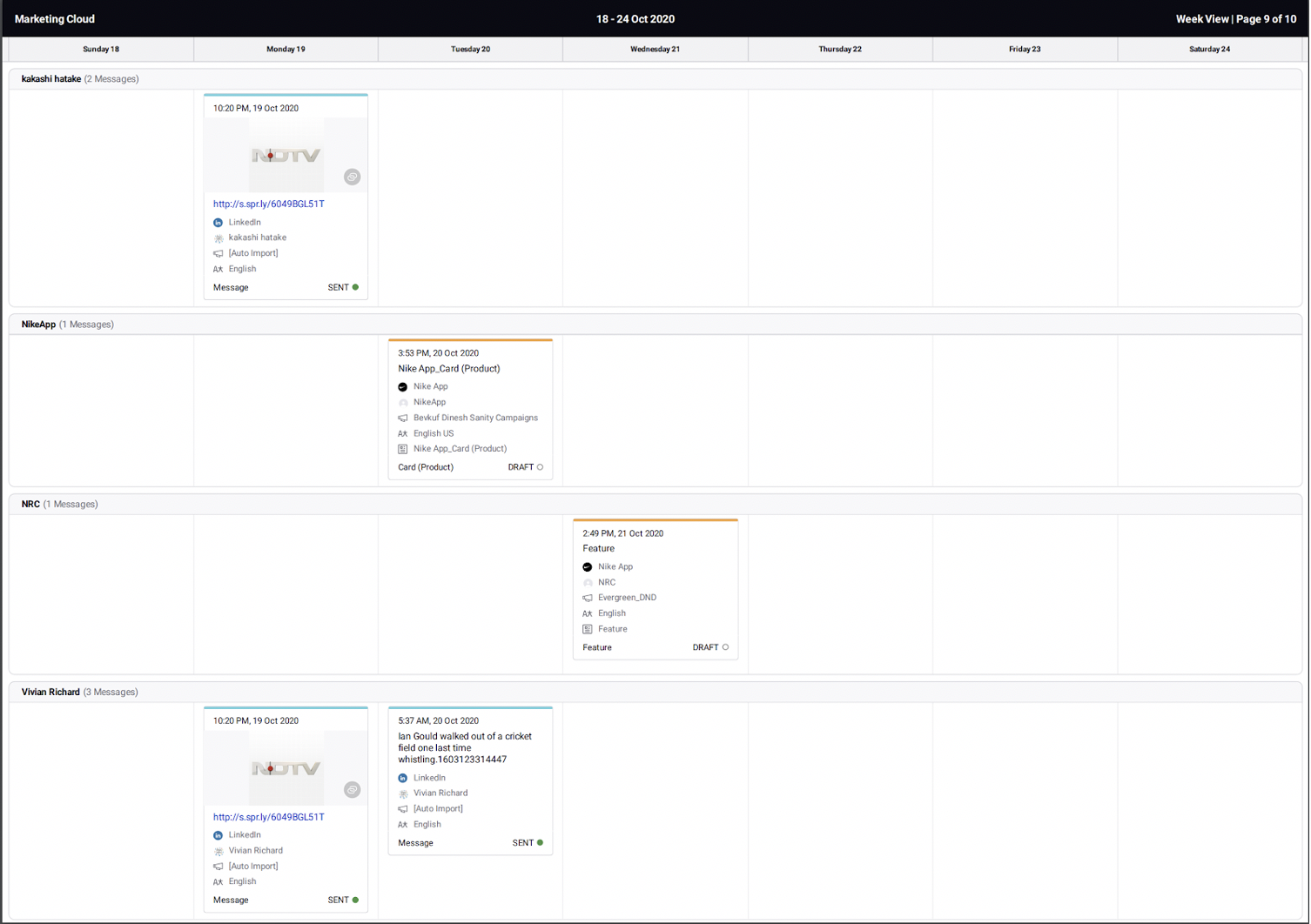Click language icon beside English US
Screen dimensions: 1311x924
403,434
